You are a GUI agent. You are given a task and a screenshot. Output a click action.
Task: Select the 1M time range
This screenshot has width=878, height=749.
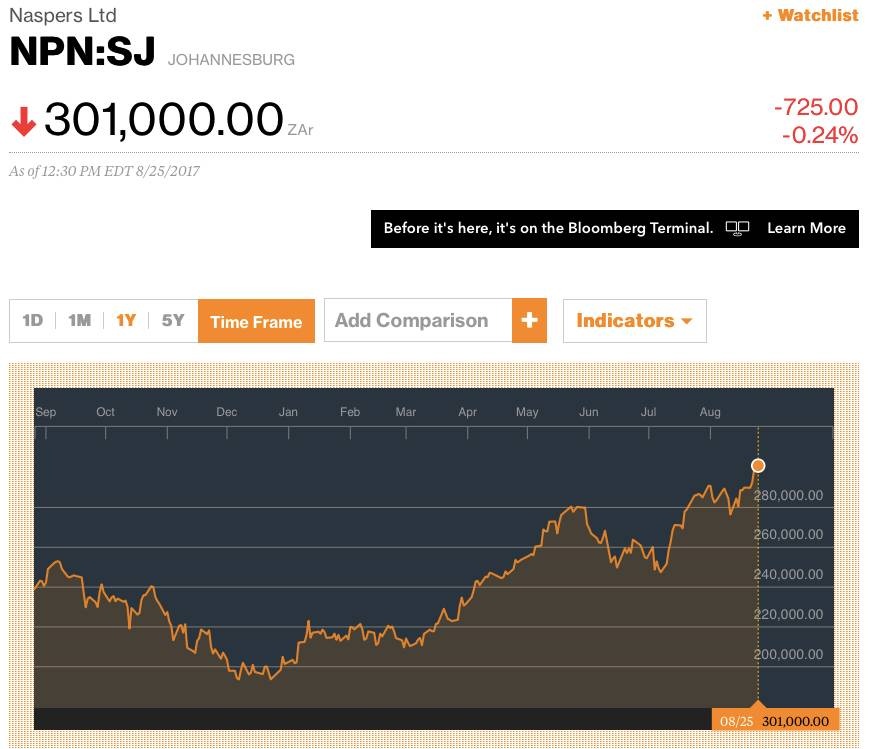tap(80, 320)
